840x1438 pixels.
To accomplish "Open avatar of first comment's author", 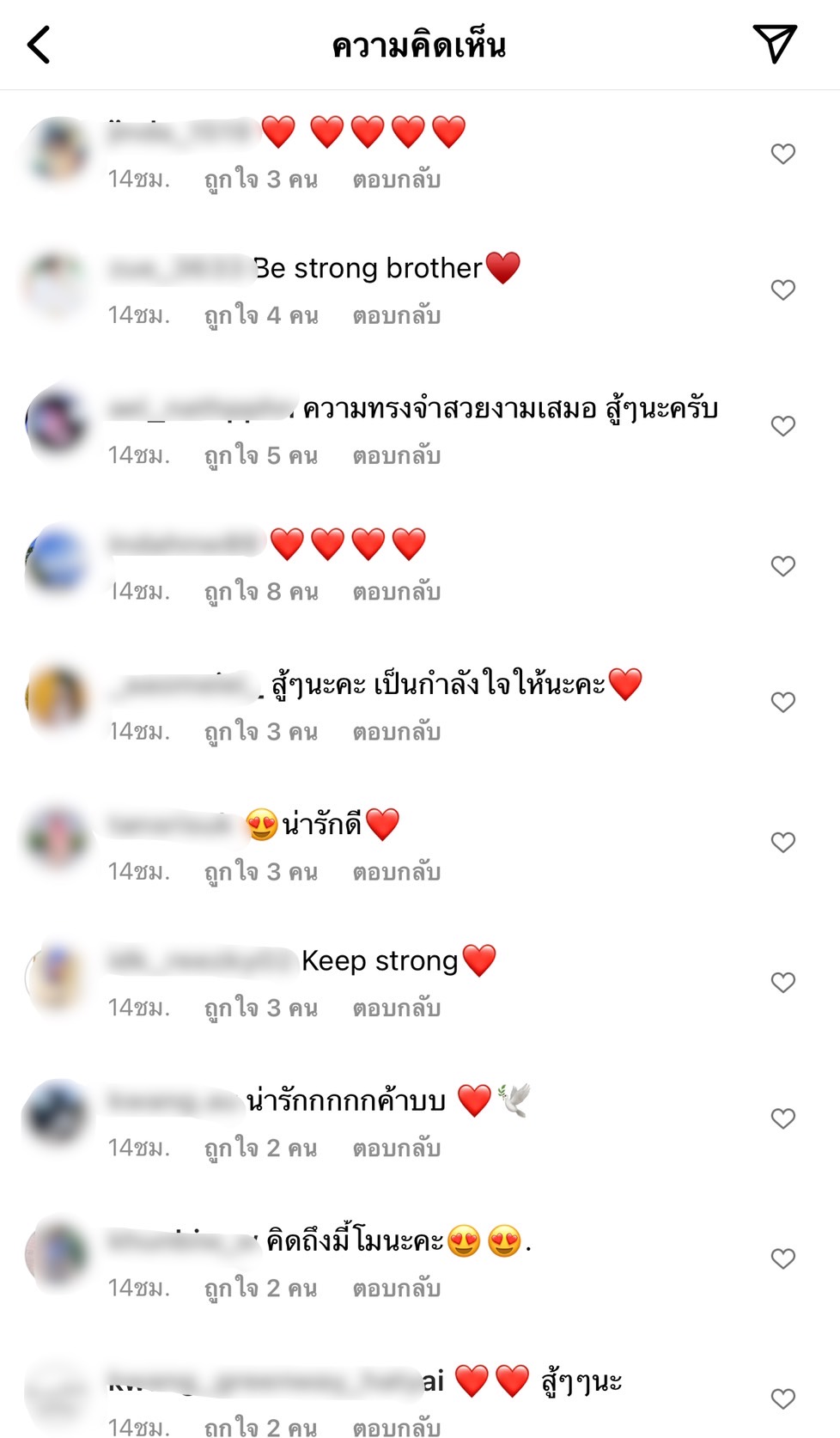I will tap(57, 150).
